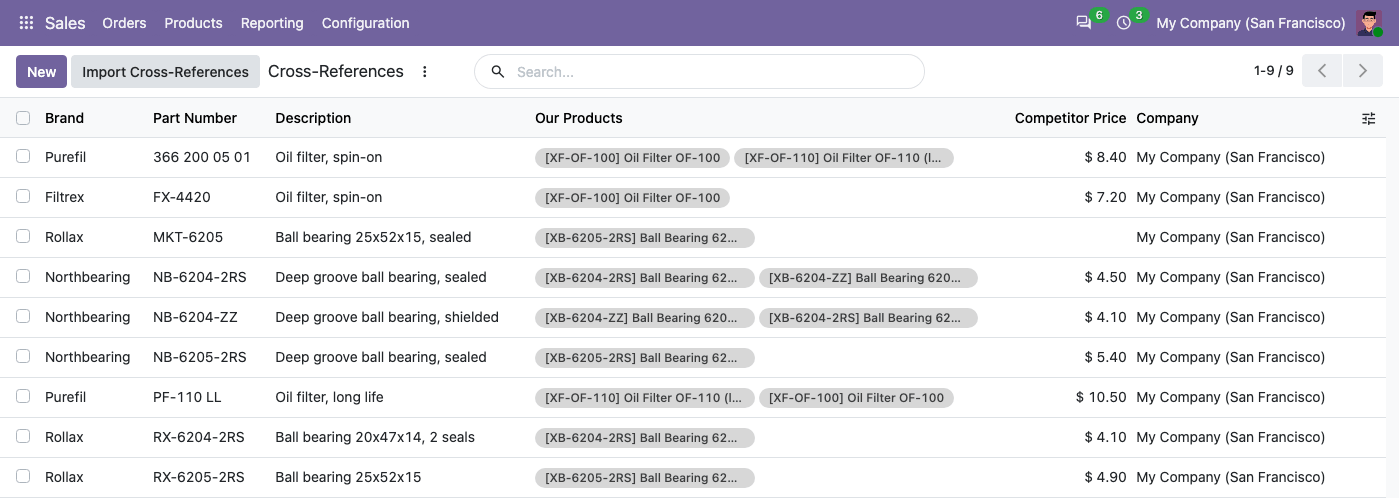Click part number NB-6204-2RS
1399x498 pixels.
click(x=199, y=277)
